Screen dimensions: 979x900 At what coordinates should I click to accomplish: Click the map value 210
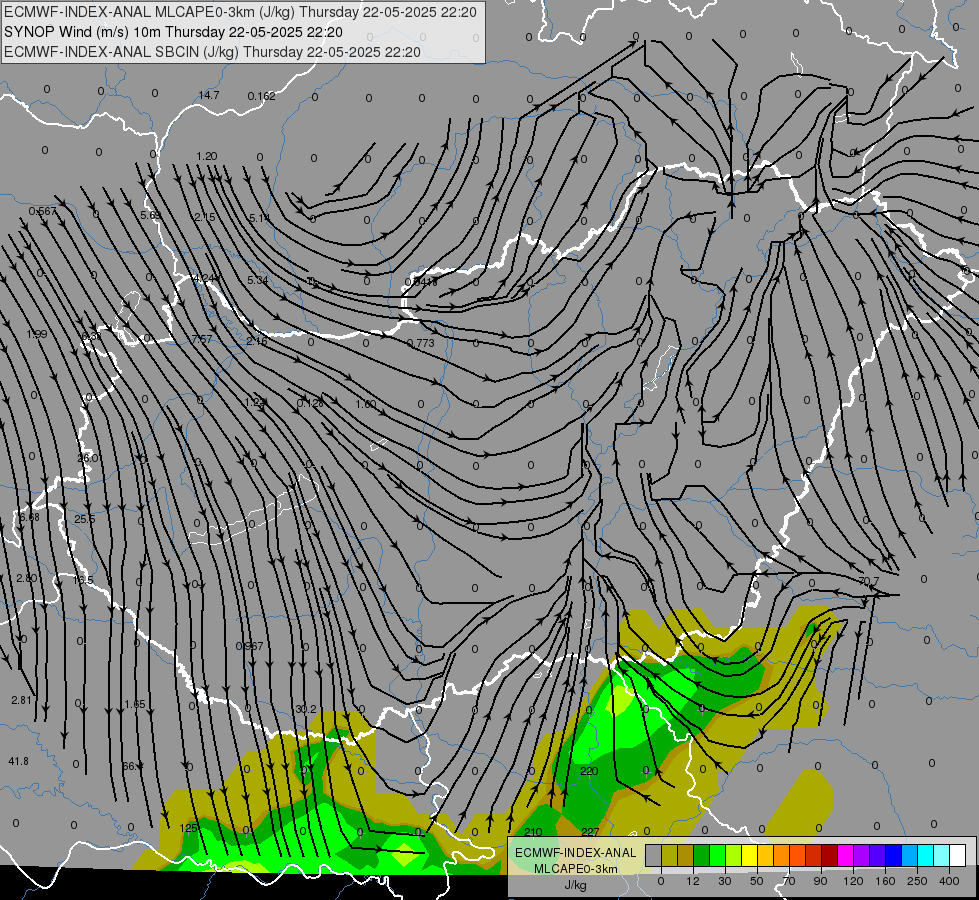[533, 832]
